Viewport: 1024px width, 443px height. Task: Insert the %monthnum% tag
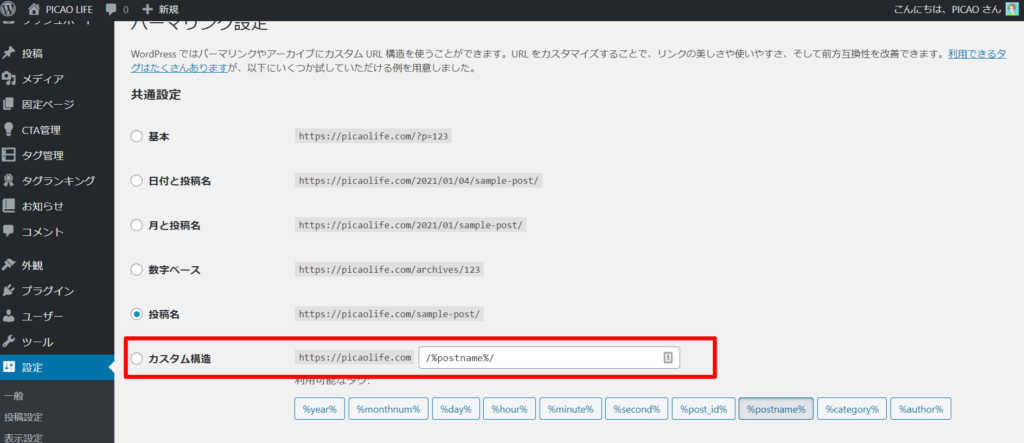coord(388,409)
